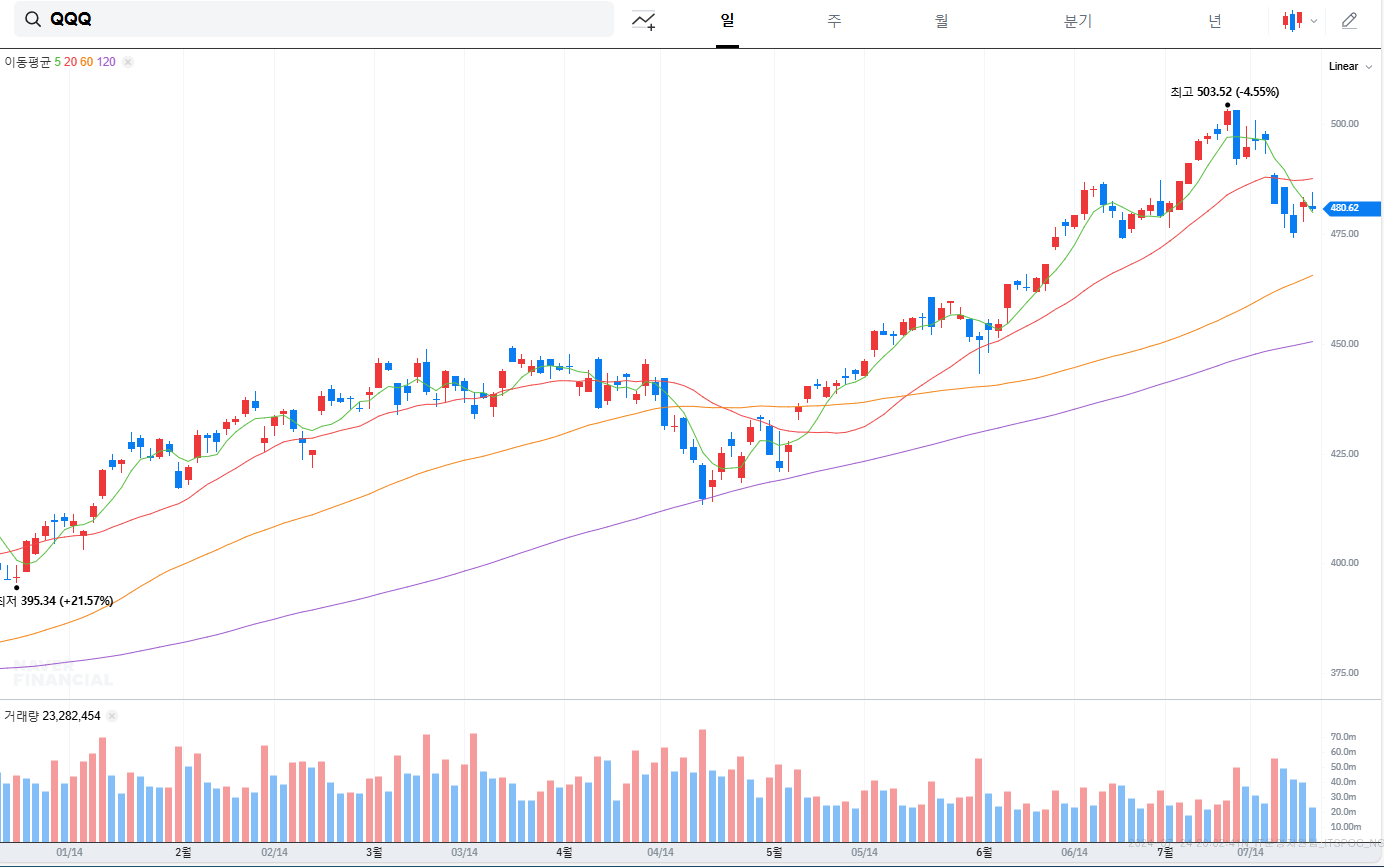Switch to the 주 (weekly) tab
This screenshot has height=867, width=1384.
pyautogui.click(x=834, y=21)
